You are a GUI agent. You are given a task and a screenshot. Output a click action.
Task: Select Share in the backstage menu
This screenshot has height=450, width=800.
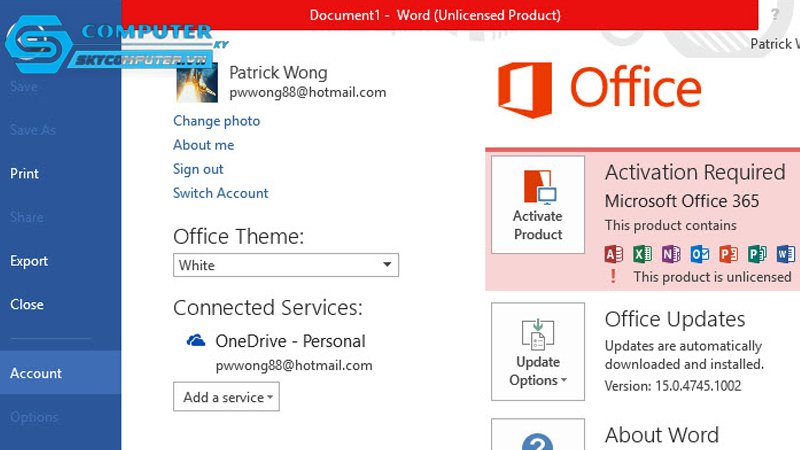tap(27, 217)
